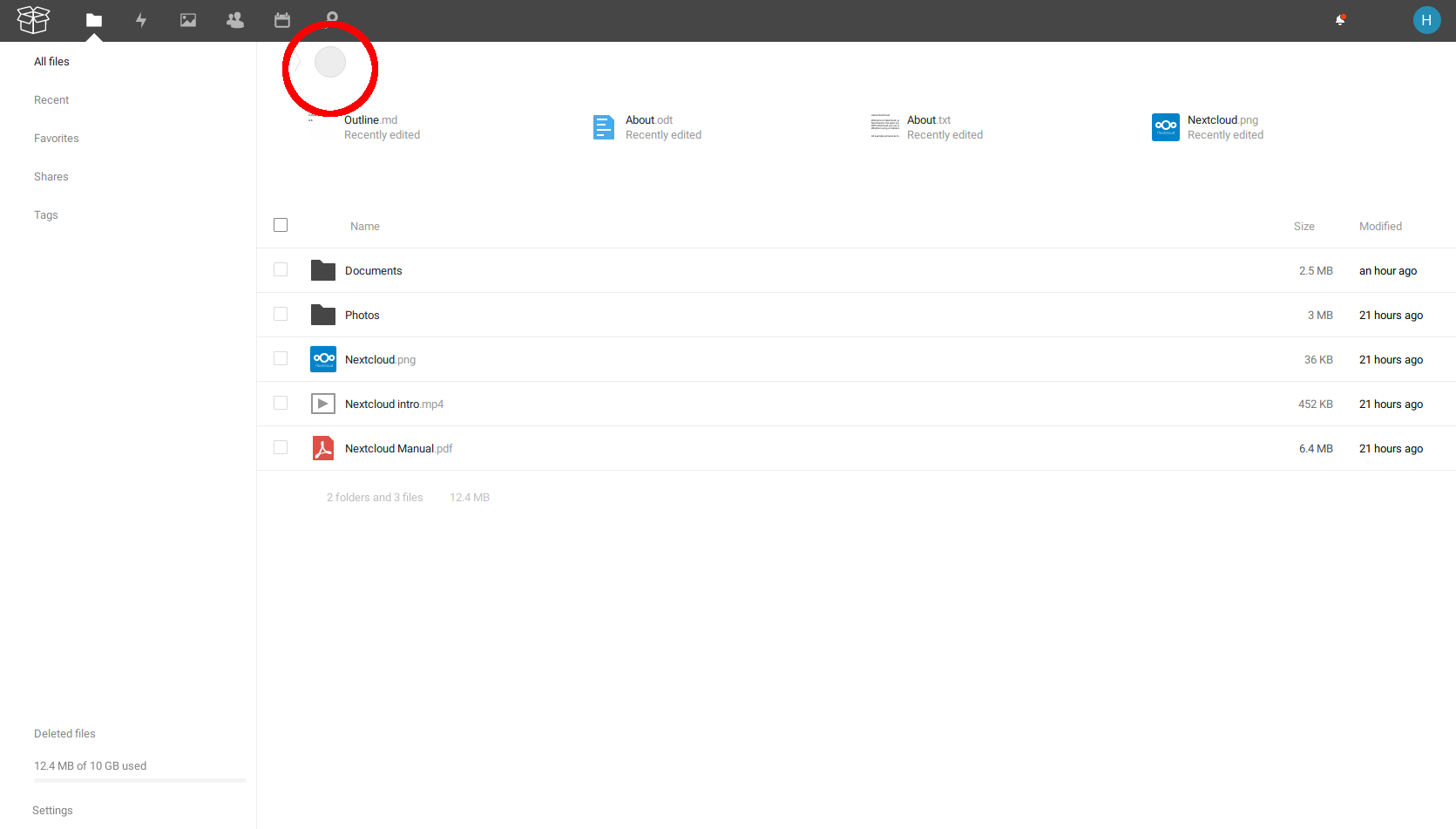
Task: Click the Nextcloud.png icon under recently edited
Action: click(1166, 127)
